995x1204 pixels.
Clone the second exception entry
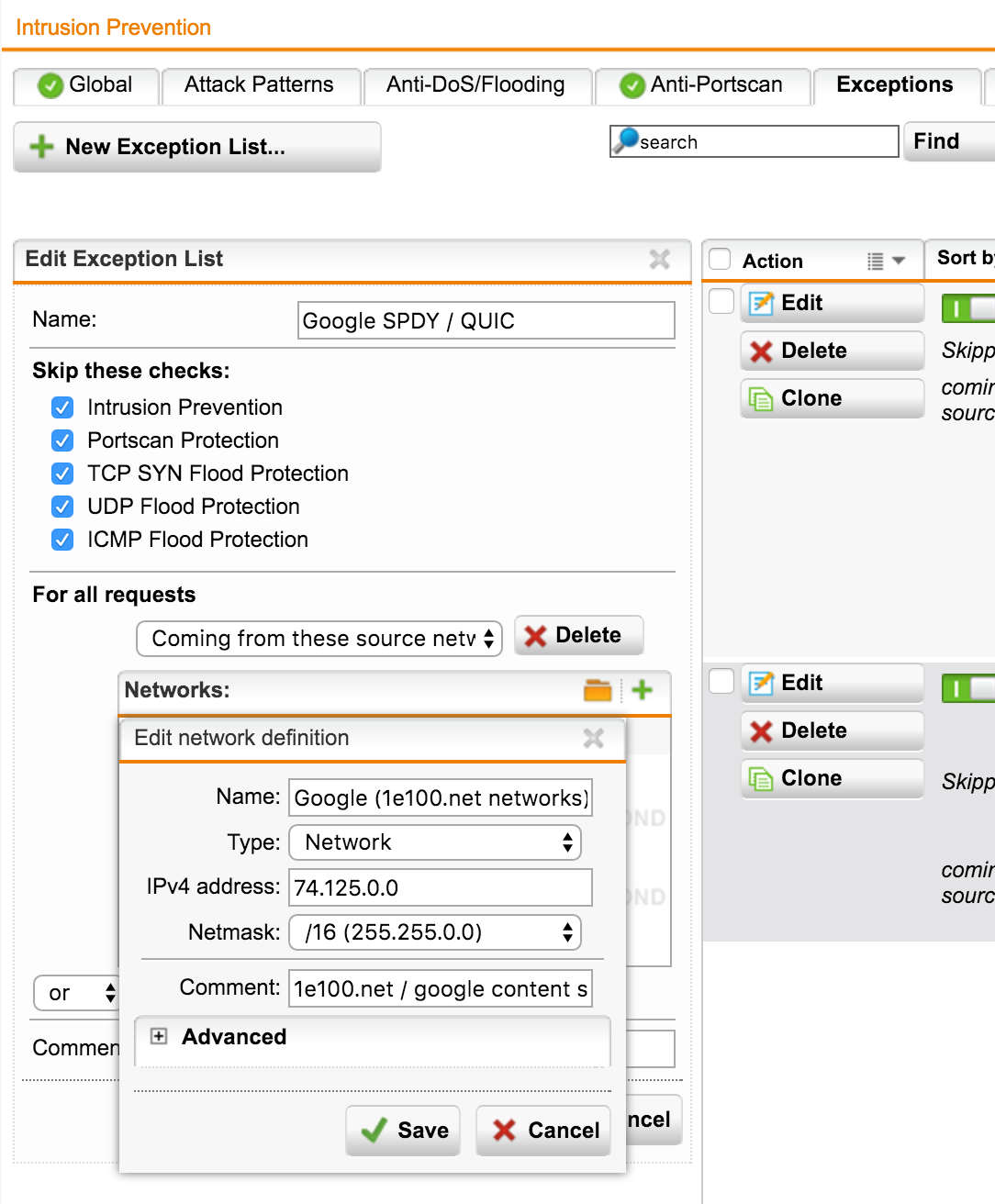pos(832,778)
